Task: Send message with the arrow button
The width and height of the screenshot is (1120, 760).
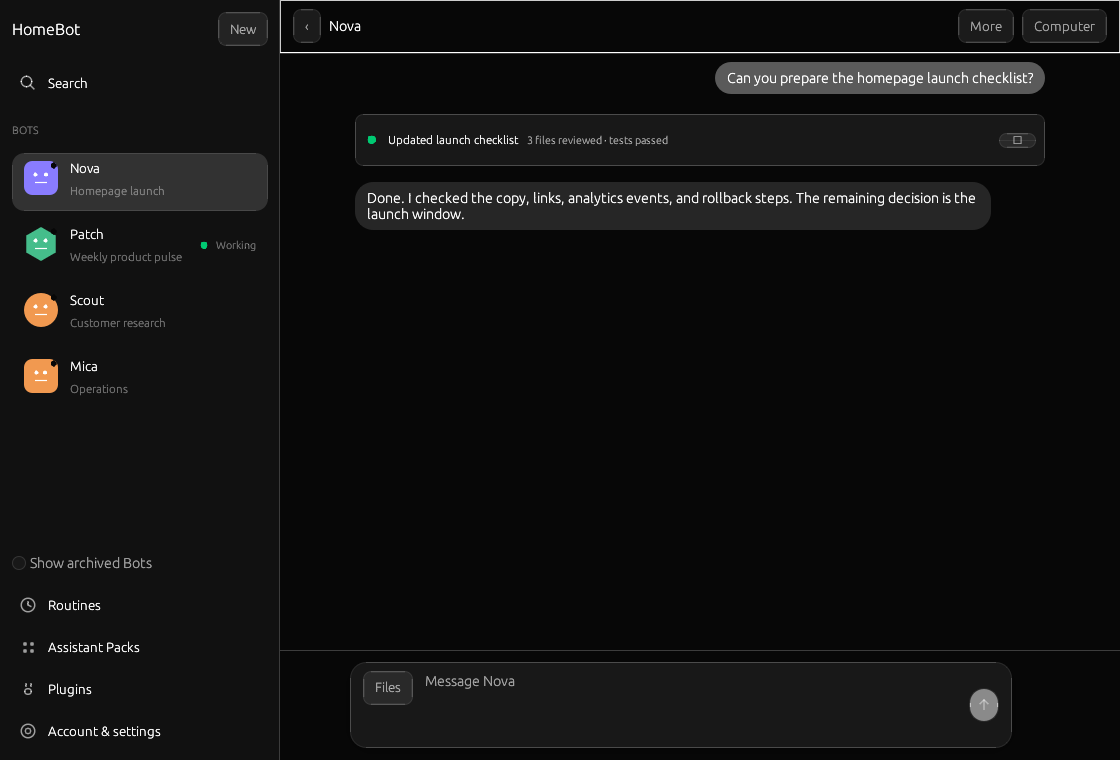Action: click(x=984, y=705)
